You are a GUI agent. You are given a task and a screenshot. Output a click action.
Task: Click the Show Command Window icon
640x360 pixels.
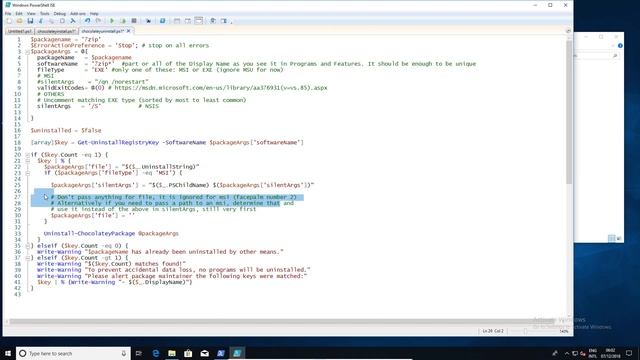213,20
